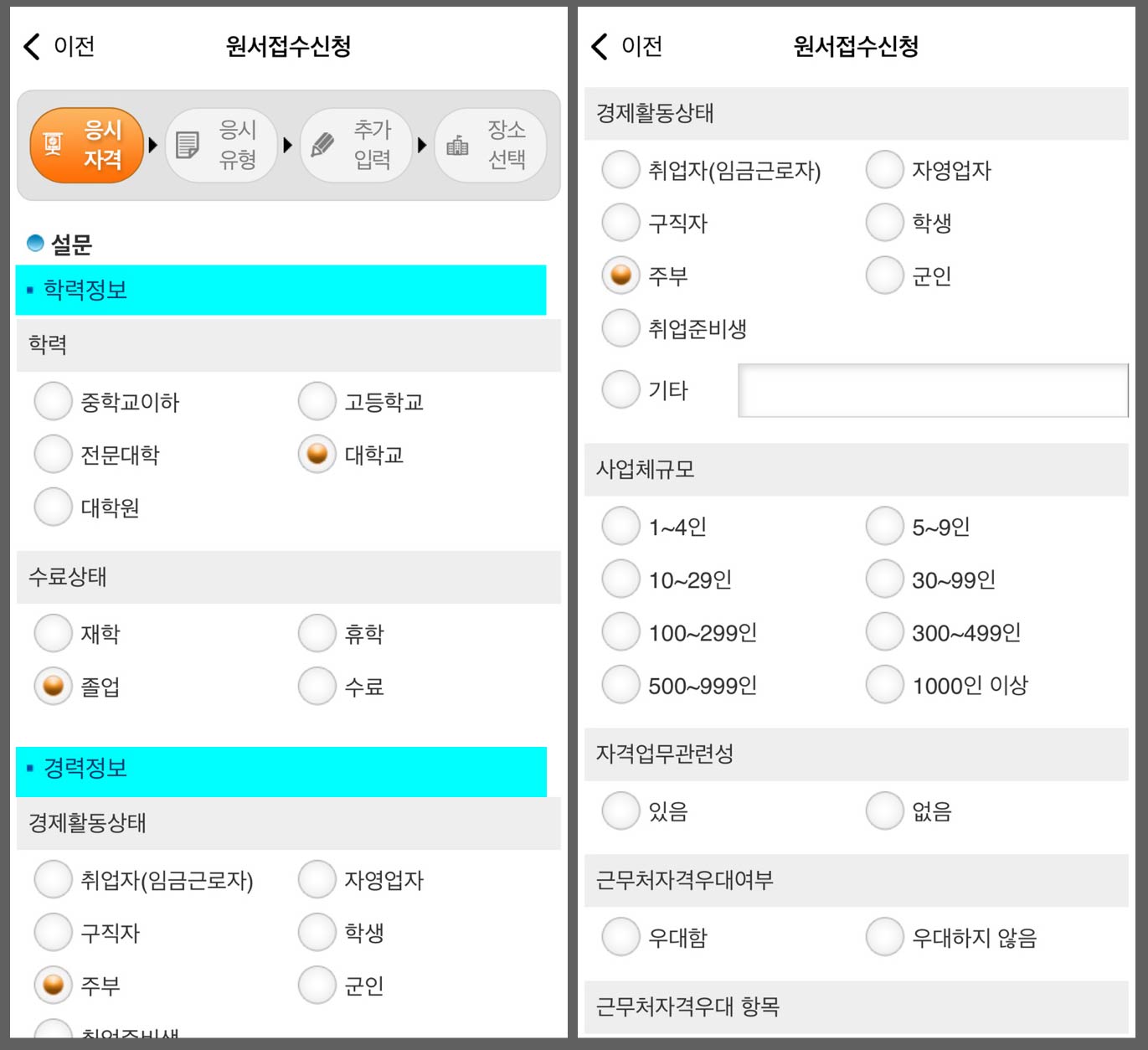Select 우대하지 않음 option

point(884,937)
